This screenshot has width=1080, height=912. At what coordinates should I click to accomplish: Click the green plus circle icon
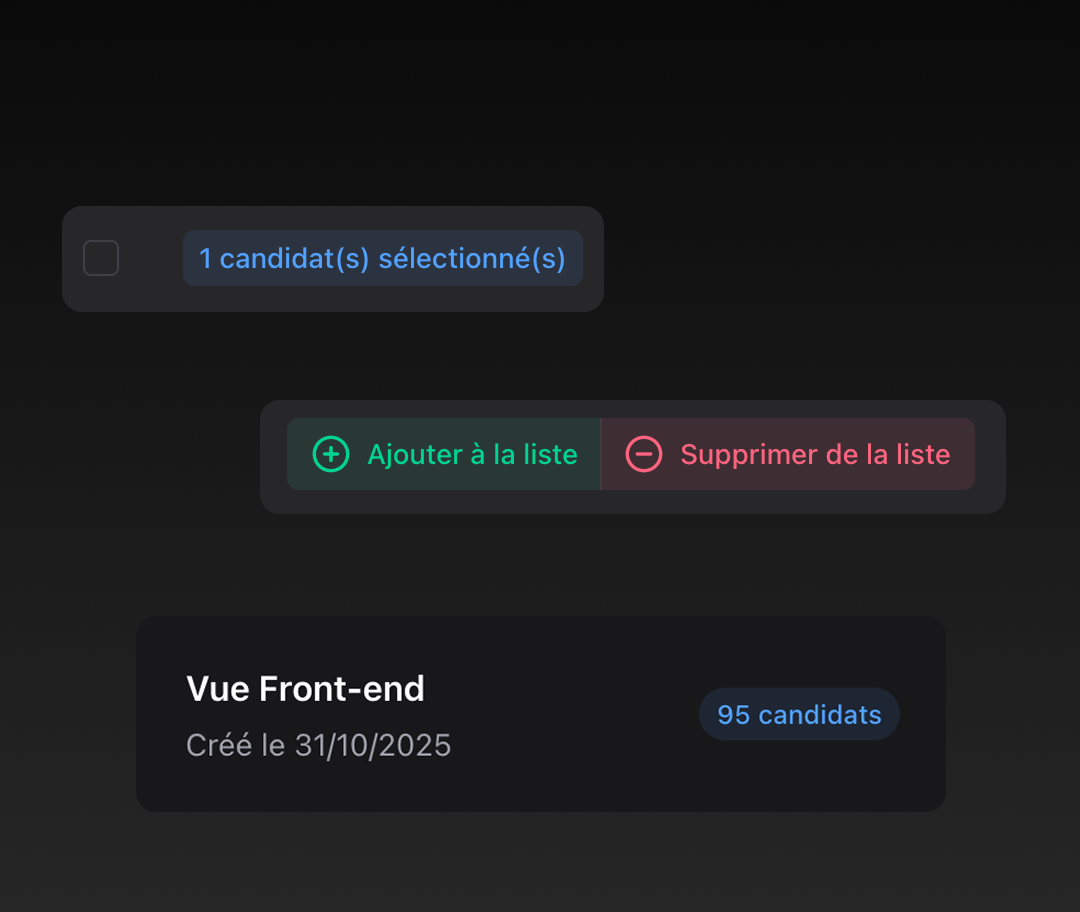[x=331, y=454]
